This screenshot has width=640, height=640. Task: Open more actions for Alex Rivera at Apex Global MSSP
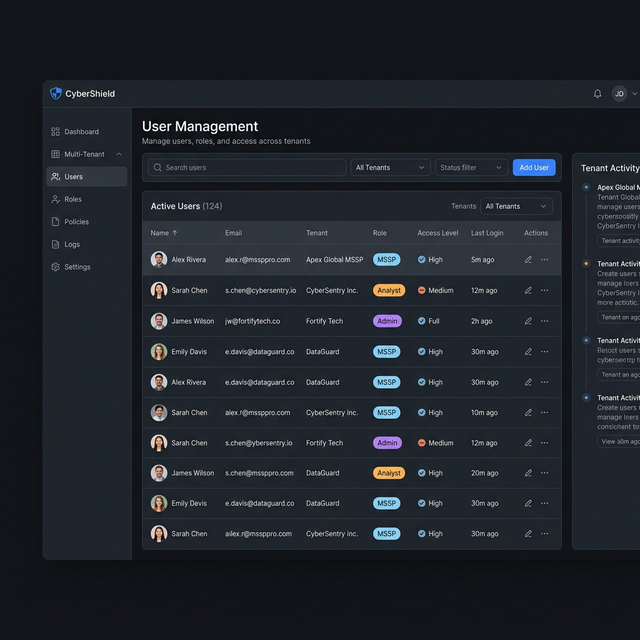(544, 260)
